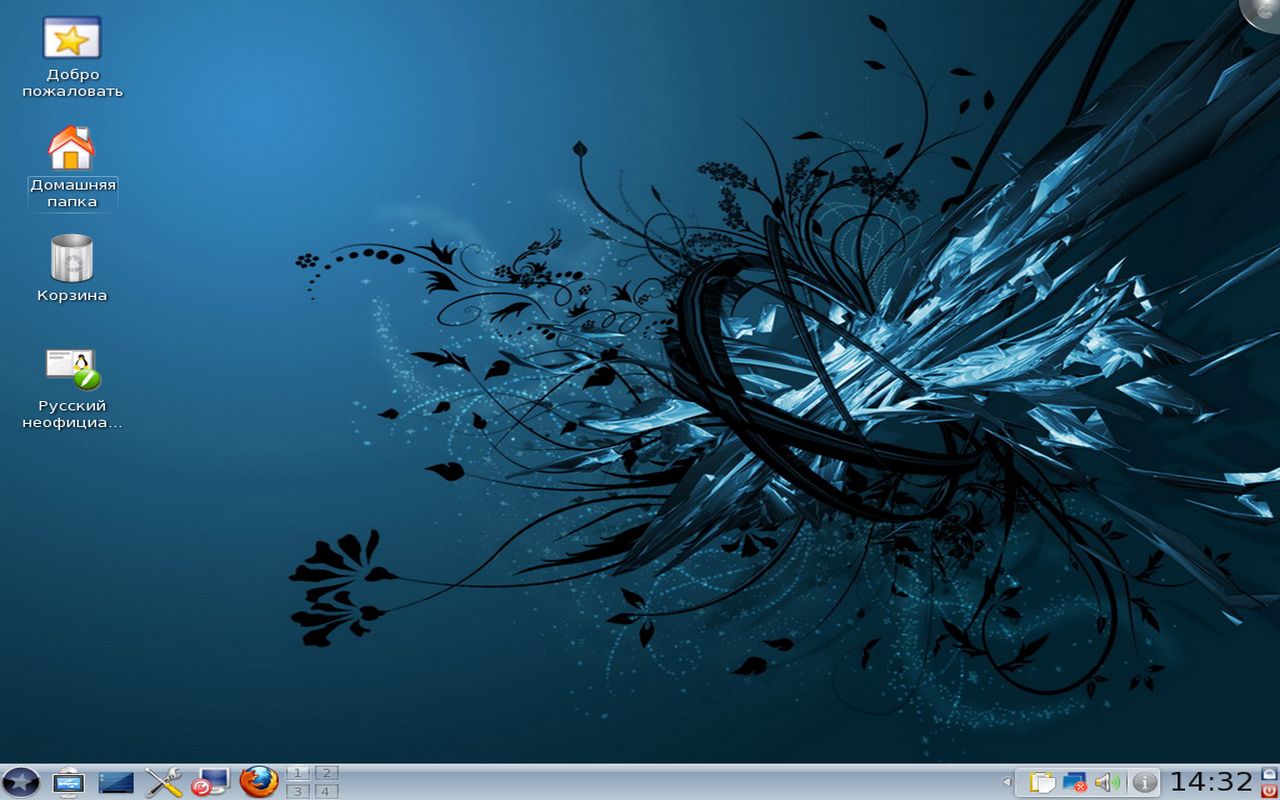The image size is (1280, 800).
Task: Switch to virtual desktop 1
Action: coord(298,773)
